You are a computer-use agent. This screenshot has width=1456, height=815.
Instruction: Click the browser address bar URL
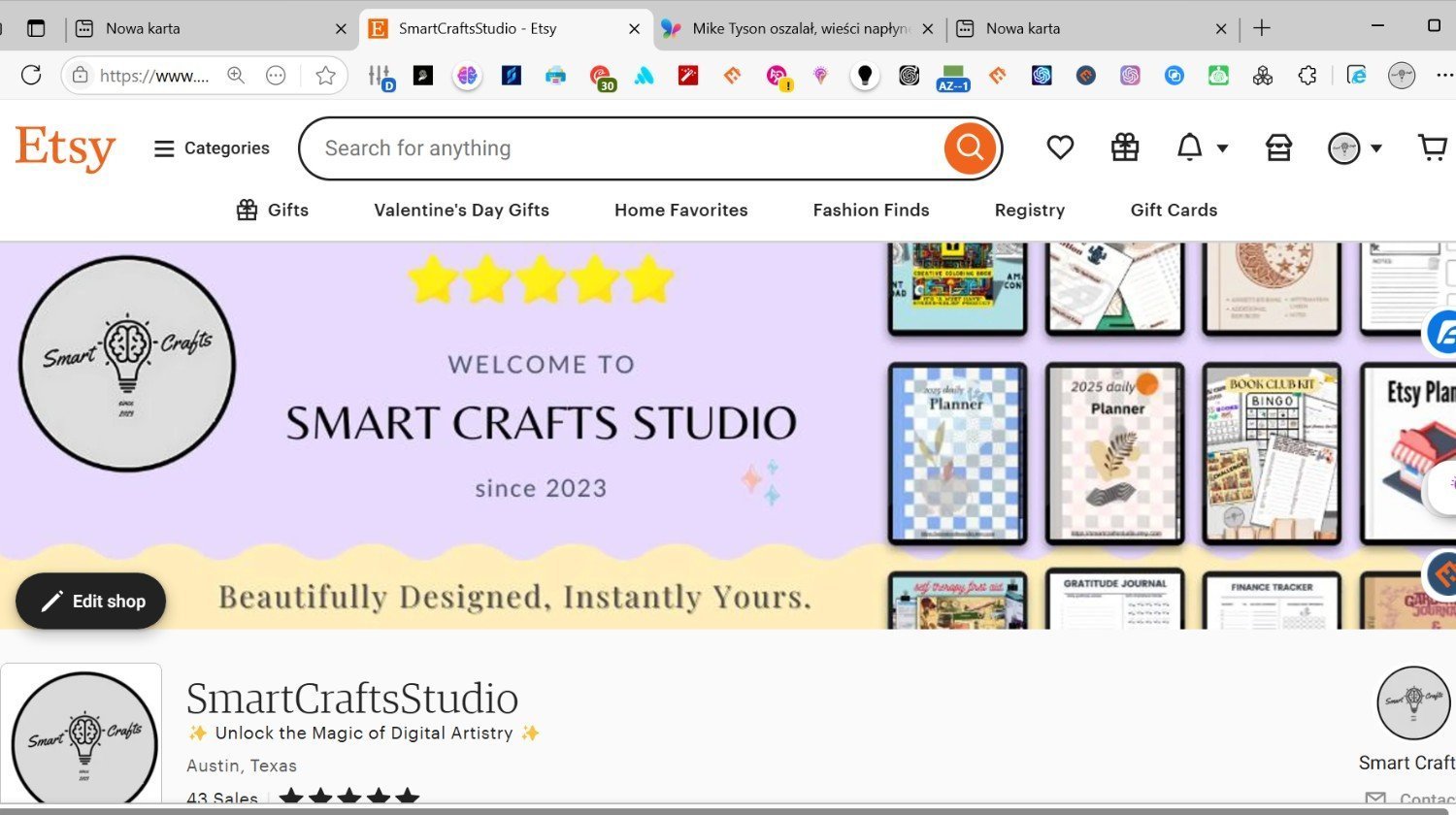pos(154,76)
